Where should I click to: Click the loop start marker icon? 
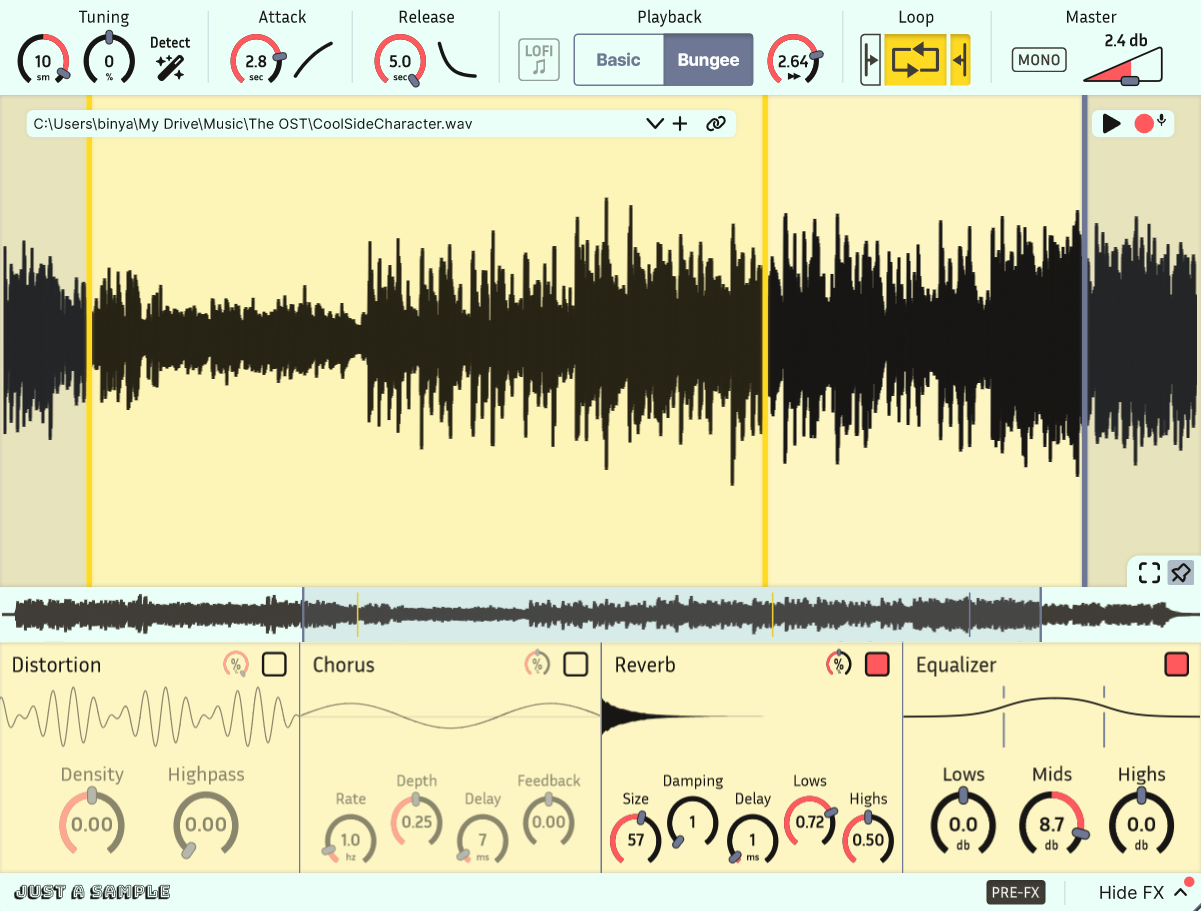tap(871, 60)
